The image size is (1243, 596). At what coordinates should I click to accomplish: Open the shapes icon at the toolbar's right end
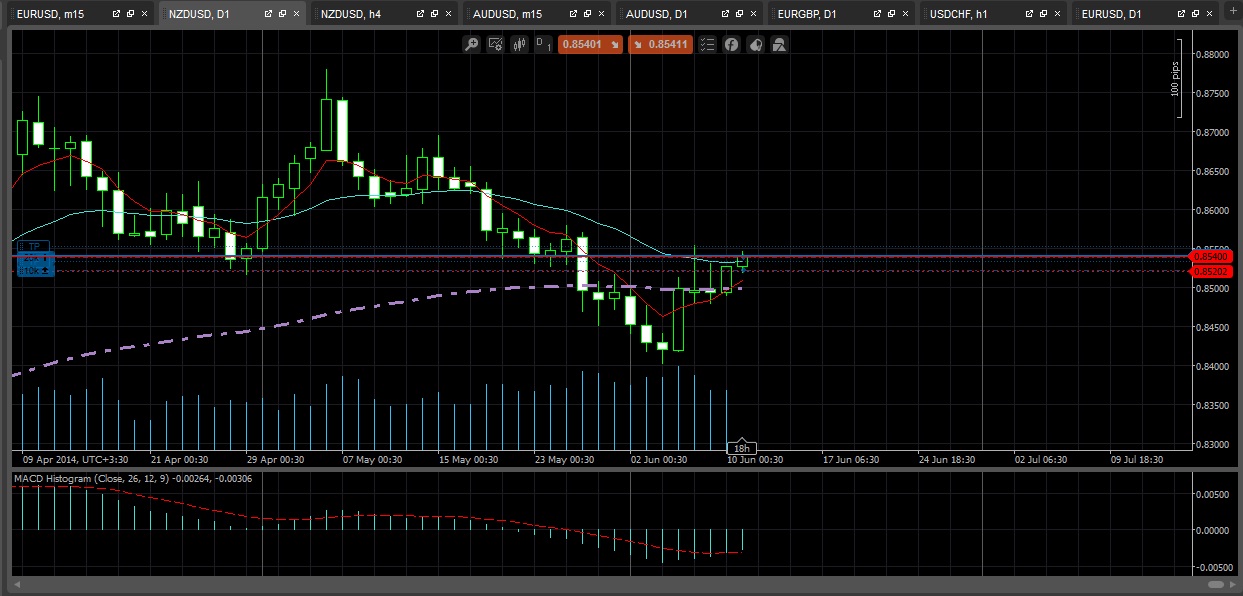click(x=780, y=45)
